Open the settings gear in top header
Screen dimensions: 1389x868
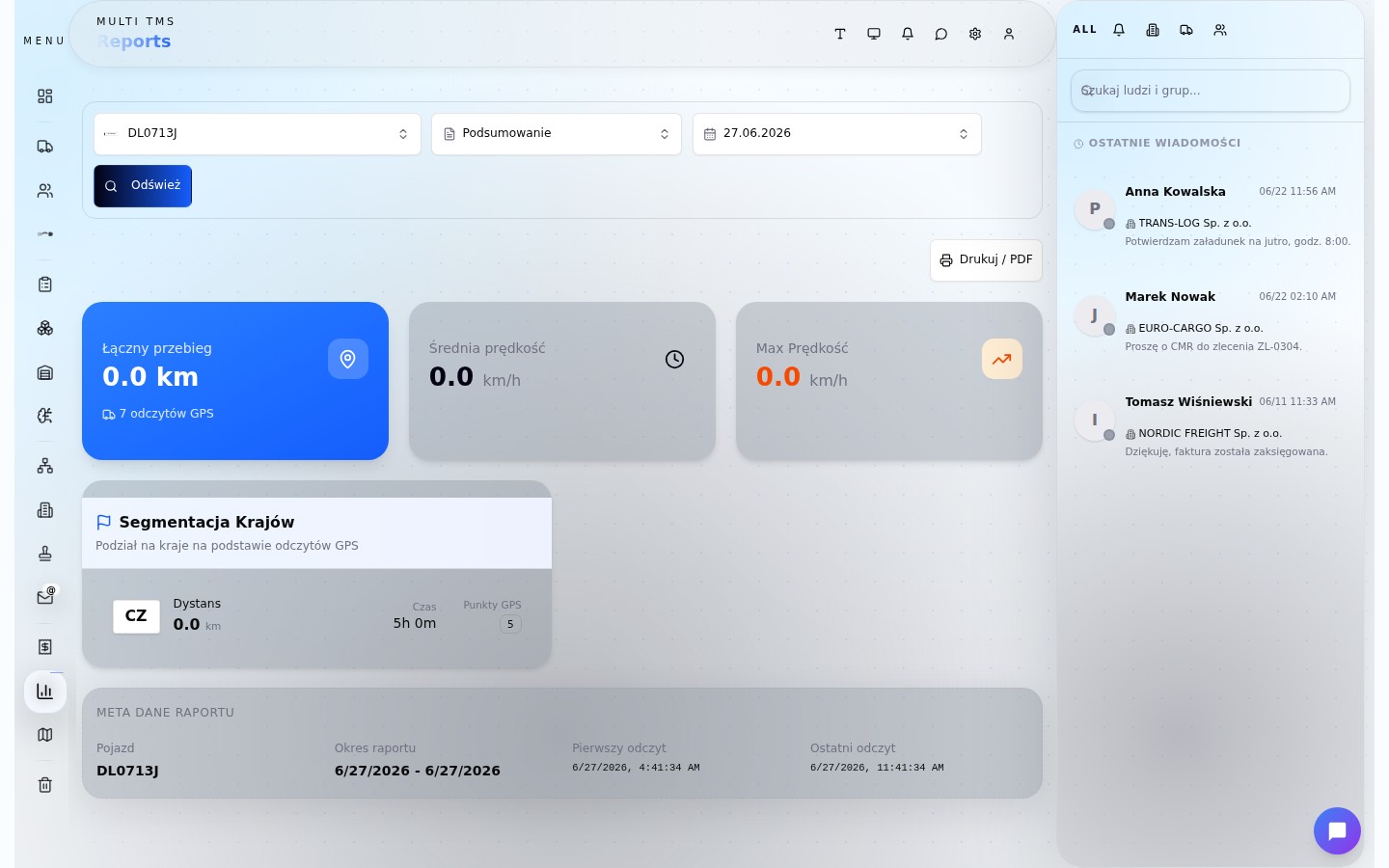coord(975,34)
